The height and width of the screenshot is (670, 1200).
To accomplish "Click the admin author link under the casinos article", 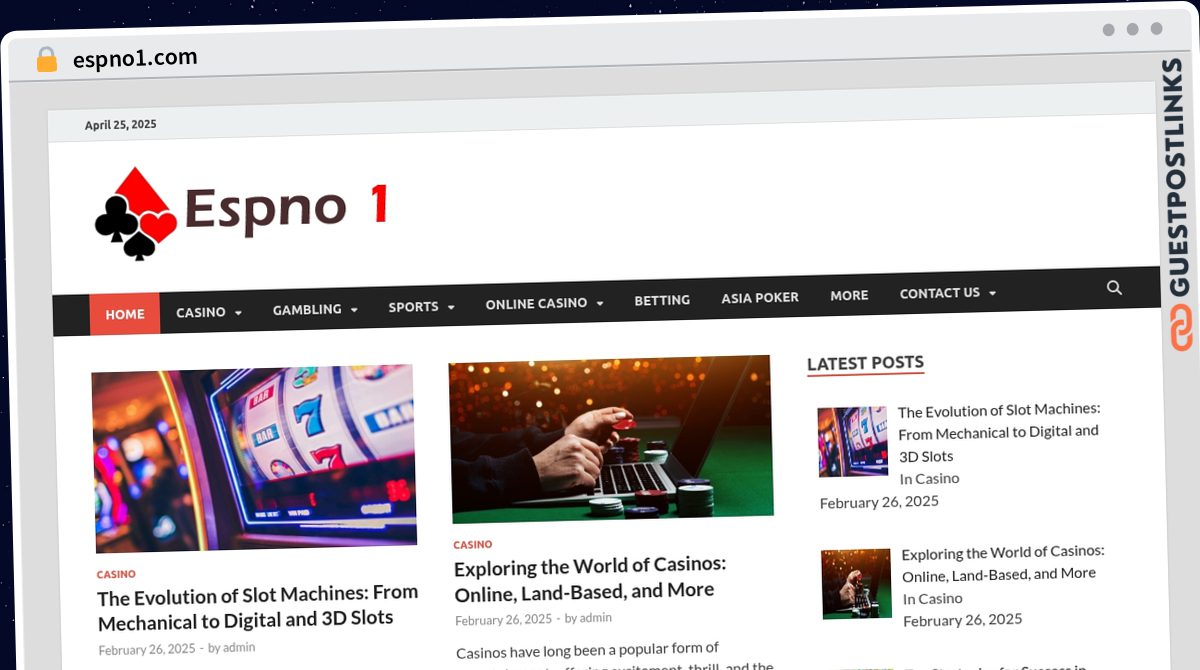I will [596, 618].
